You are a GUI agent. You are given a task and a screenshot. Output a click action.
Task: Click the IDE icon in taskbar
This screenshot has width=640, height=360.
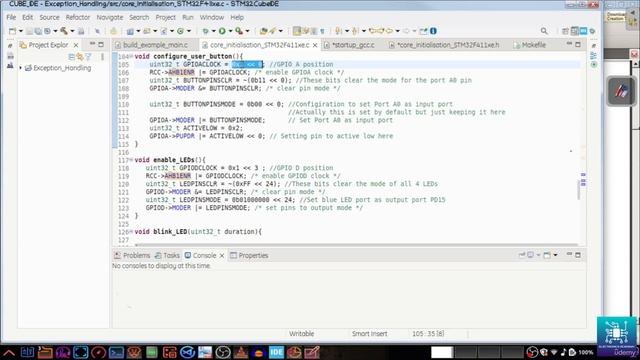pyautogui.click(x=276, y=352)
